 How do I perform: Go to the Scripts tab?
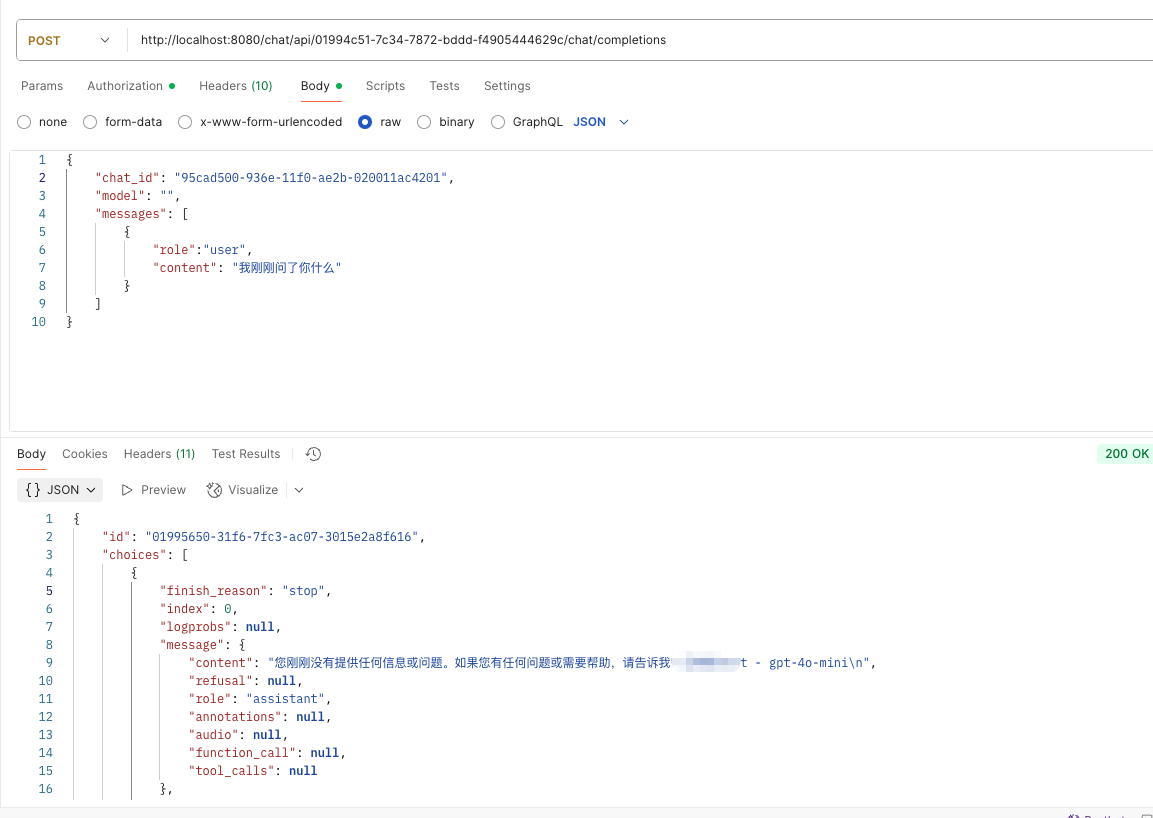click(385, 86)
